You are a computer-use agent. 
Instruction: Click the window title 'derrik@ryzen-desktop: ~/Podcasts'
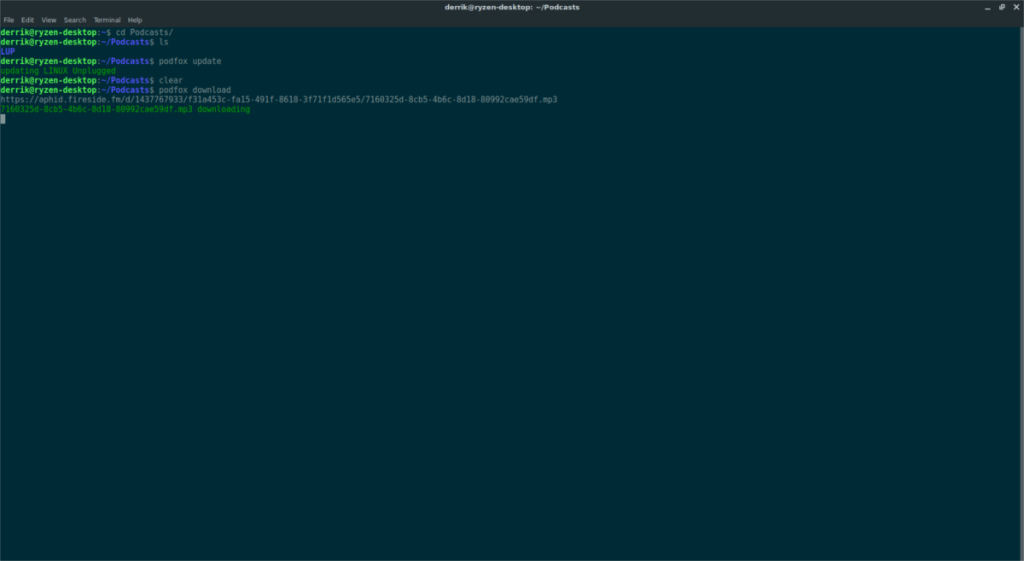pos(512,7)
